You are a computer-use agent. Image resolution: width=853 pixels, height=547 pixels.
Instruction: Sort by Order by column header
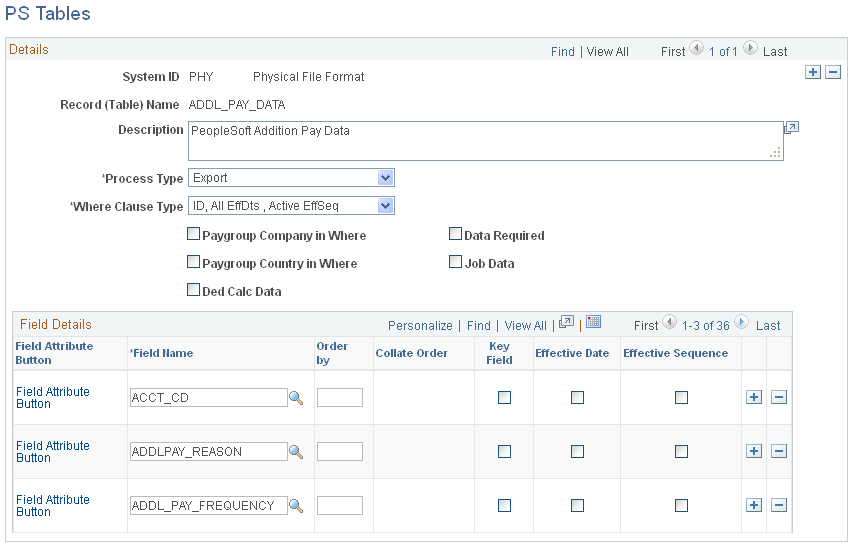tap(332, 353)
